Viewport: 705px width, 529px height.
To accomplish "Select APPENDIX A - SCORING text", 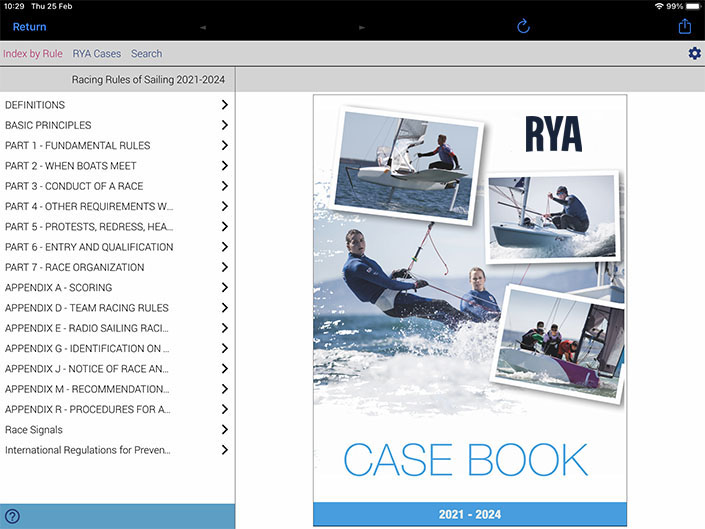I will [x=58, y=287].
